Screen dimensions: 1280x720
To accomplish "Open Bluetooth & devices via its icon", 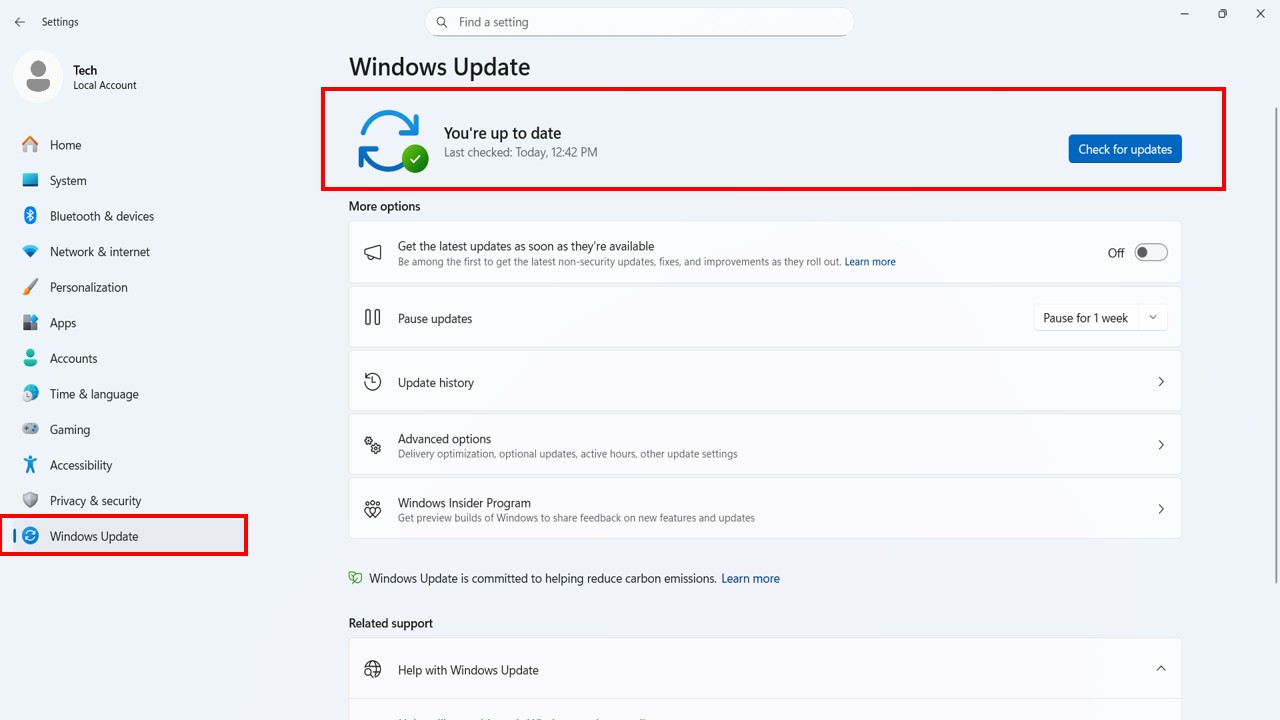I will click(30, 216).
